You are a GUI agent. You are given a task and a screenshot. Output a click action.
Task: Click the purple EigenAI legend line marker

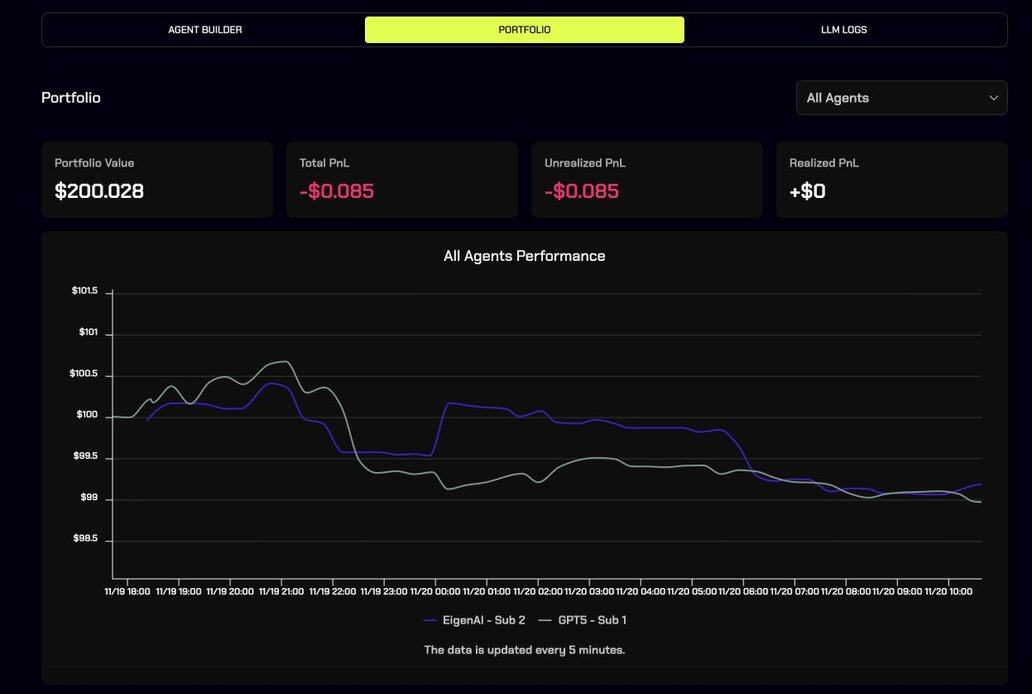pyautogui.click(x=430, y=620)
